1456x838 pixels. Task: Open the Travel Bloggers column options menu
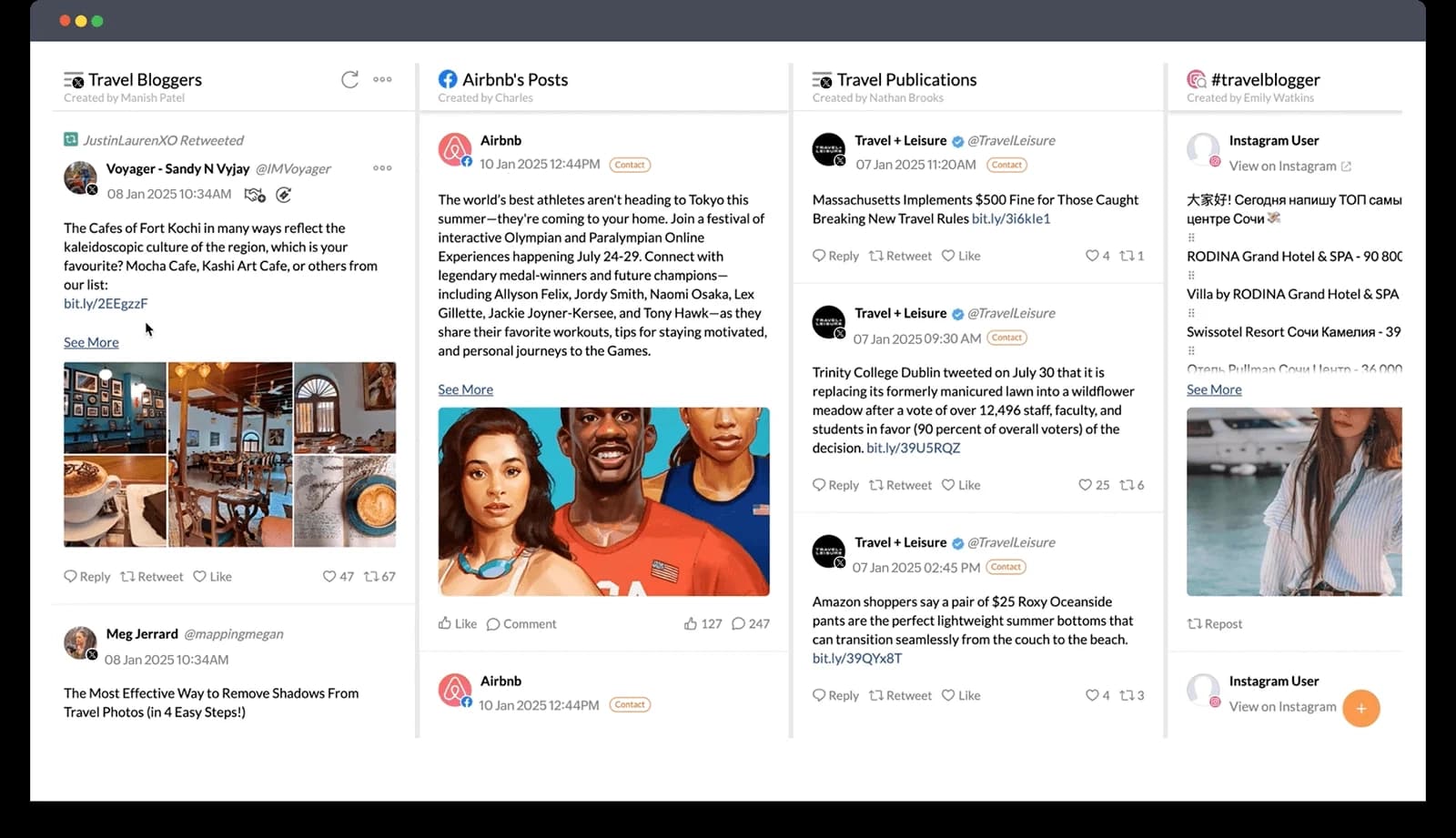coord(382,79)
